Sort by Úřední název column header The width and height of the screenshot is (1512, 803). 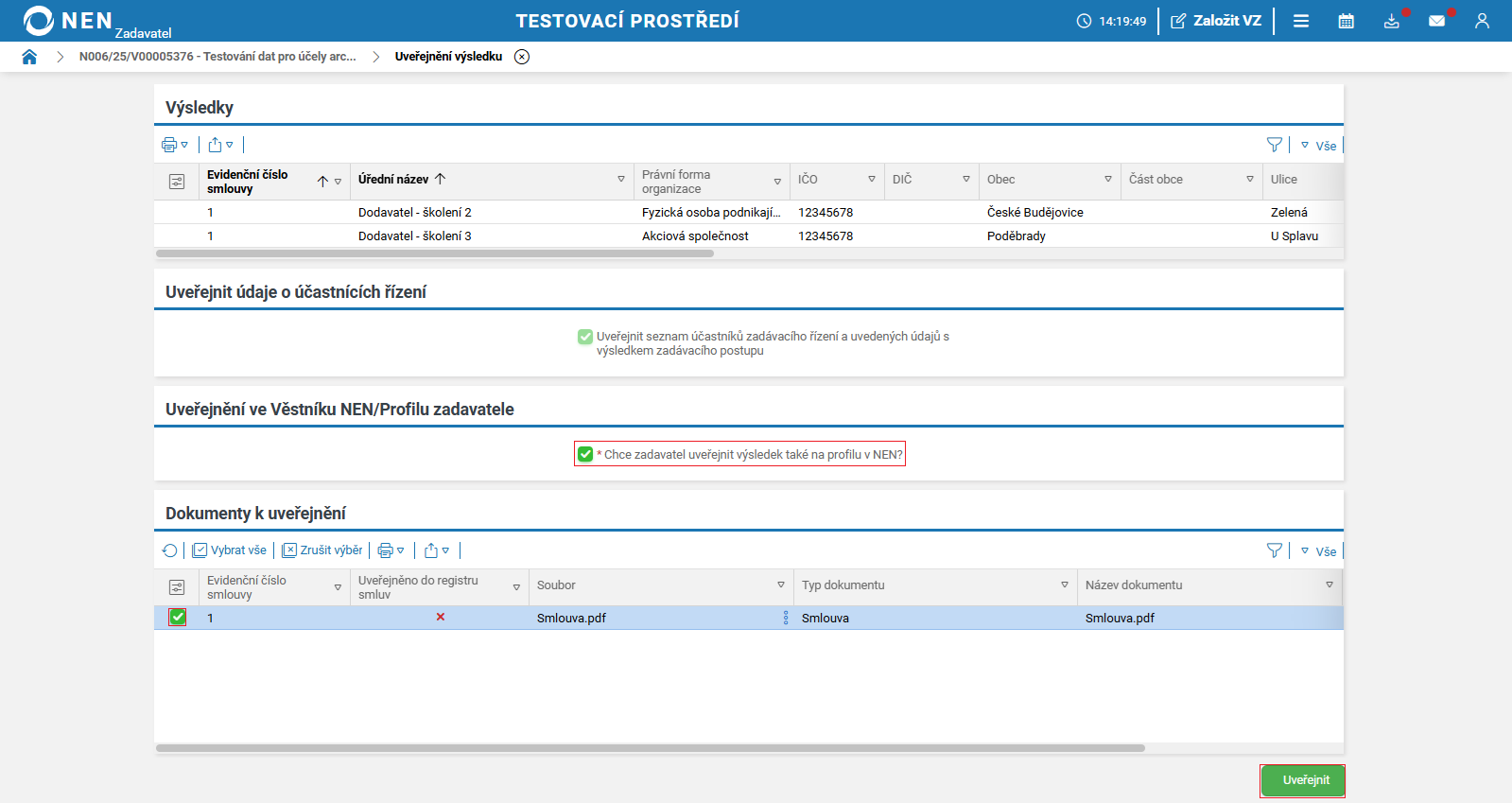393,180
